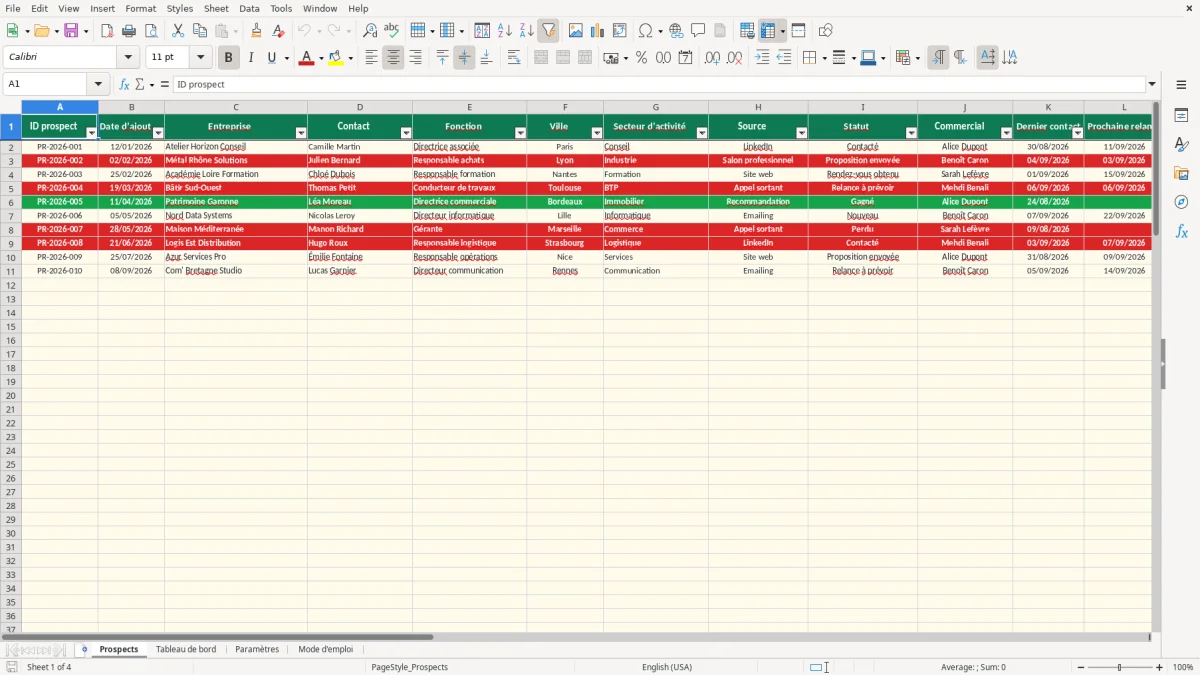Open Print Preview from toolbar
Image resolution: width=1200 pixels, height=675 pixels.
click(x=153, y=31)
